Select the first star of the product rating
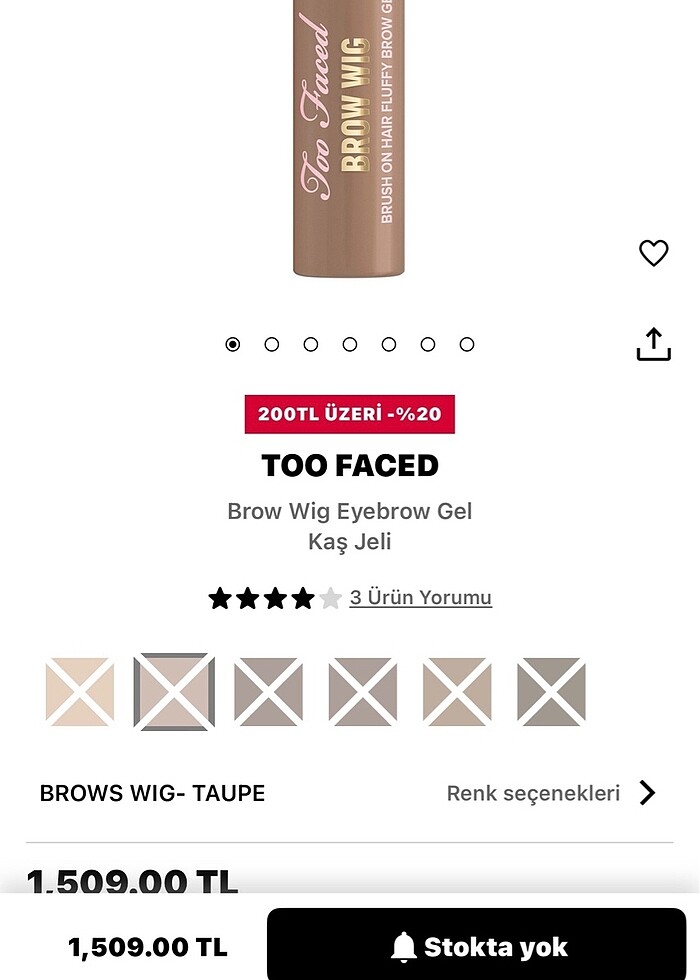The image size is (700, 980). (x=220, y=597)
